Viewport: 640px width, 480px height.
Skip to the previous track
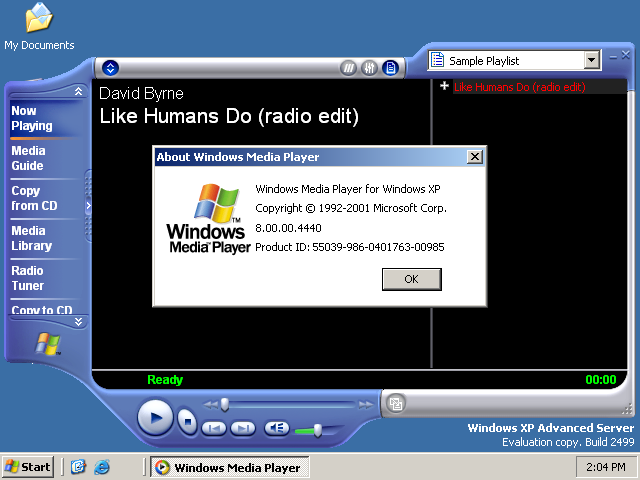tap(214, 428)
